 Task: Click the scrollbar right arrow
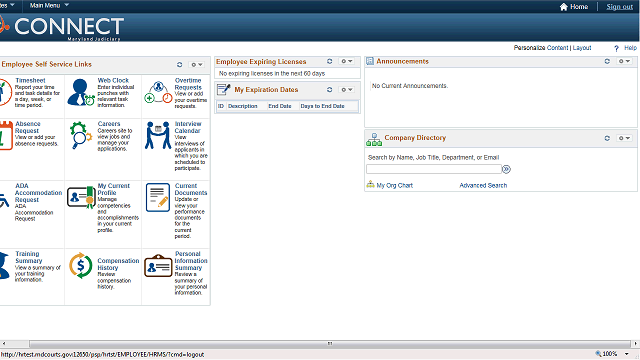point(636,344)
